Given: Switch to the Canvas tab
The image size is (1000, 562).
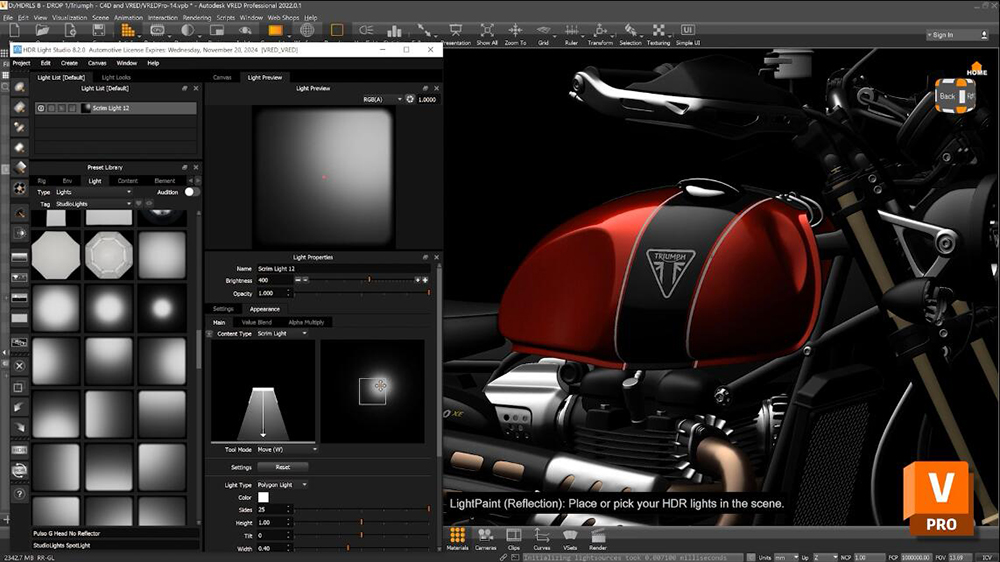Looking at the screenshot, I should coord(222,77).
